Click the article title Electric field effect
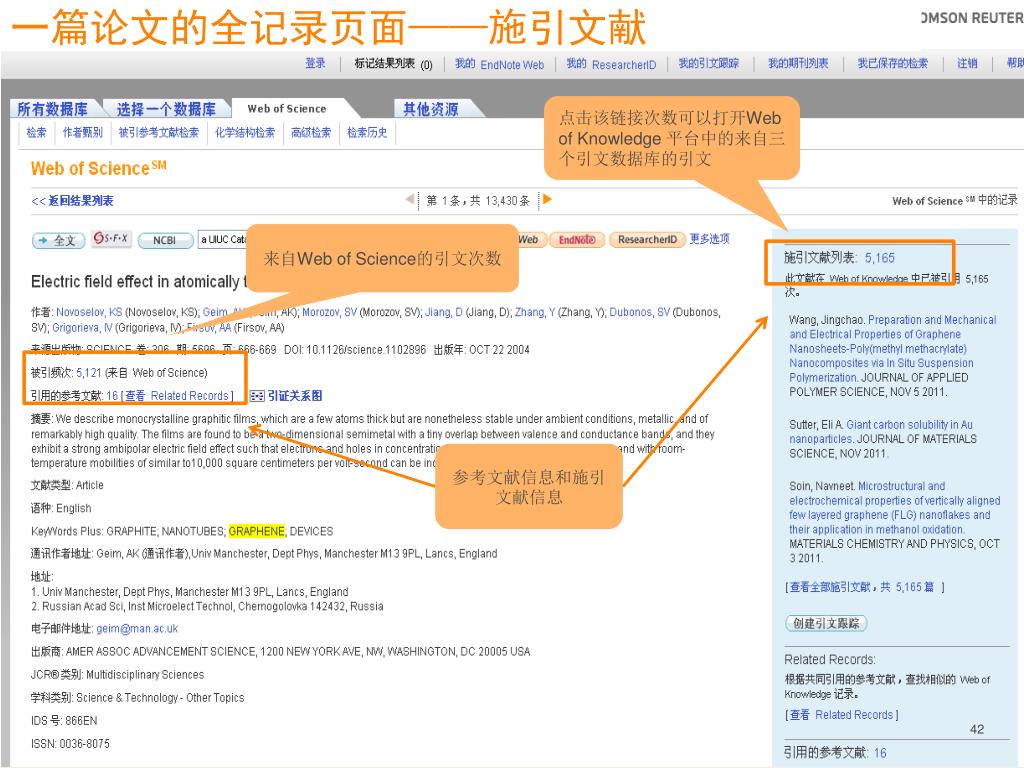1024x768 pixels. [x=138, y=282]
